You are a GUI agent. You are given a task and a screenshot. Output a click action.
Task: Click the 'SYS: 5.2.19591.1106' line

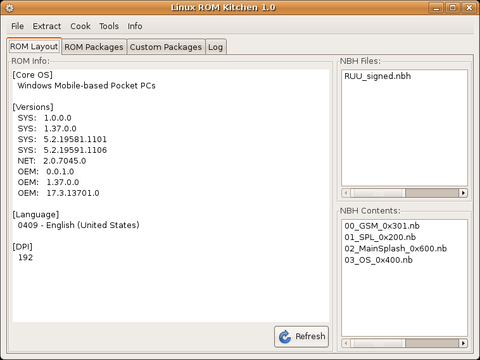tap(62, 150)
